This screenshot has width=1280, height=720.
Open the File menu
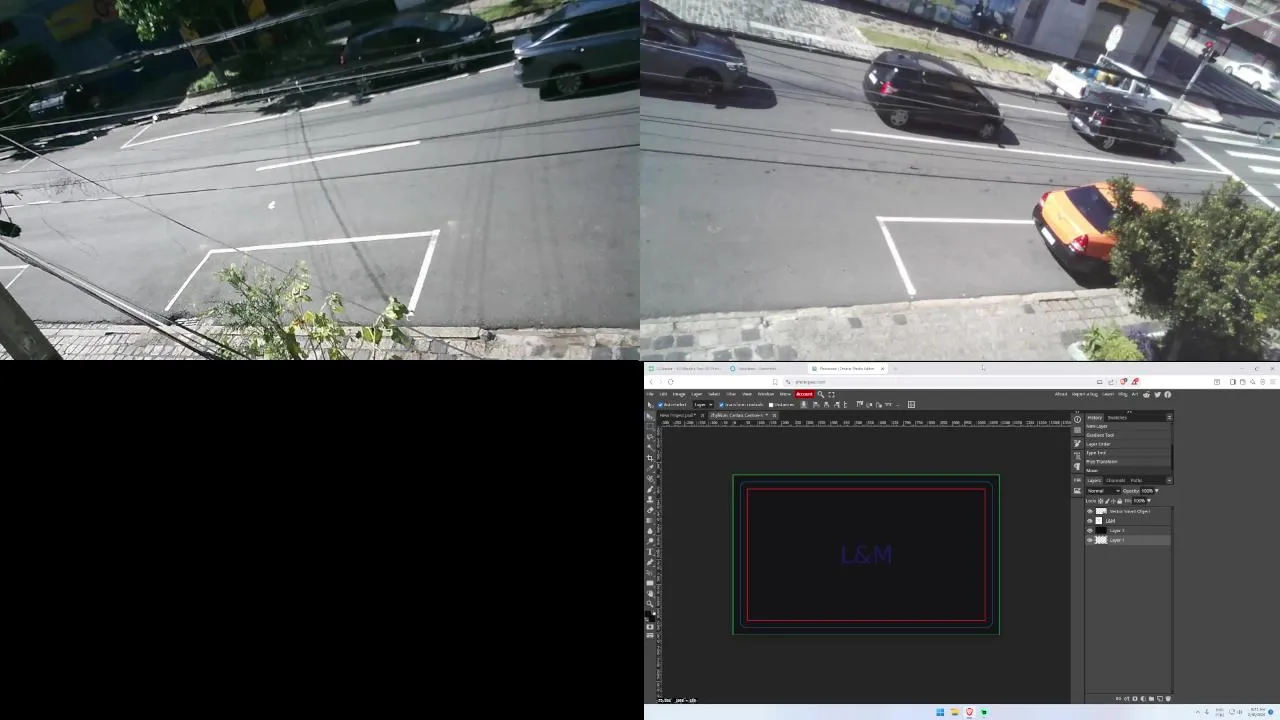(649, 394)
